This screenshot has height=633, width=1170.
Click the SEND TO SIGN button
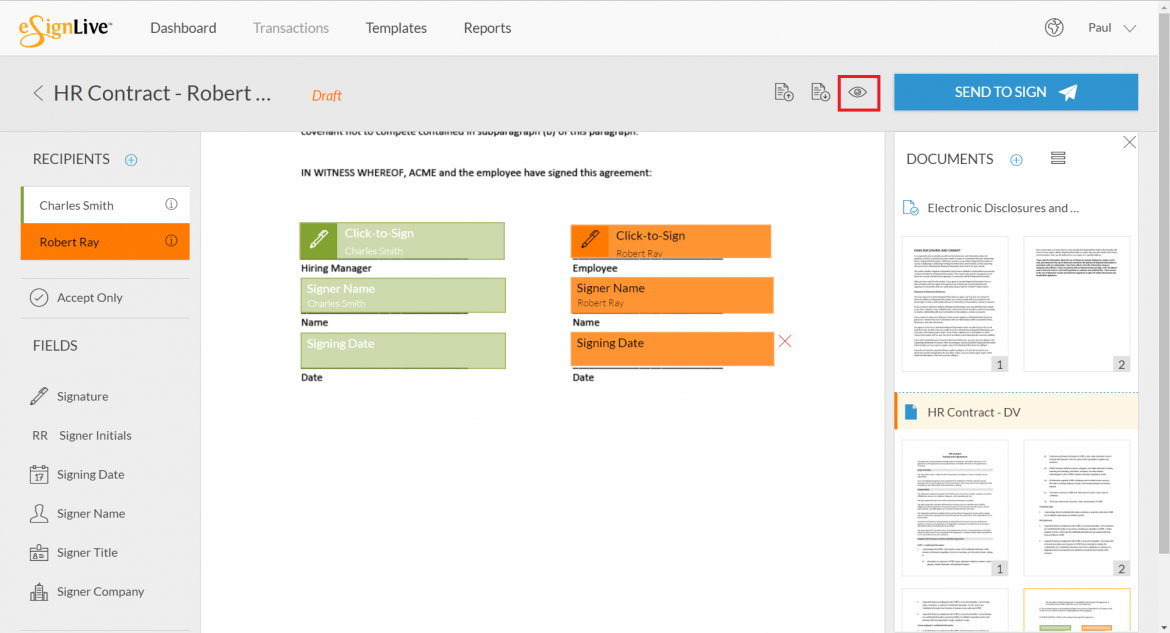pyautogui.click(x=1015, y=91)
